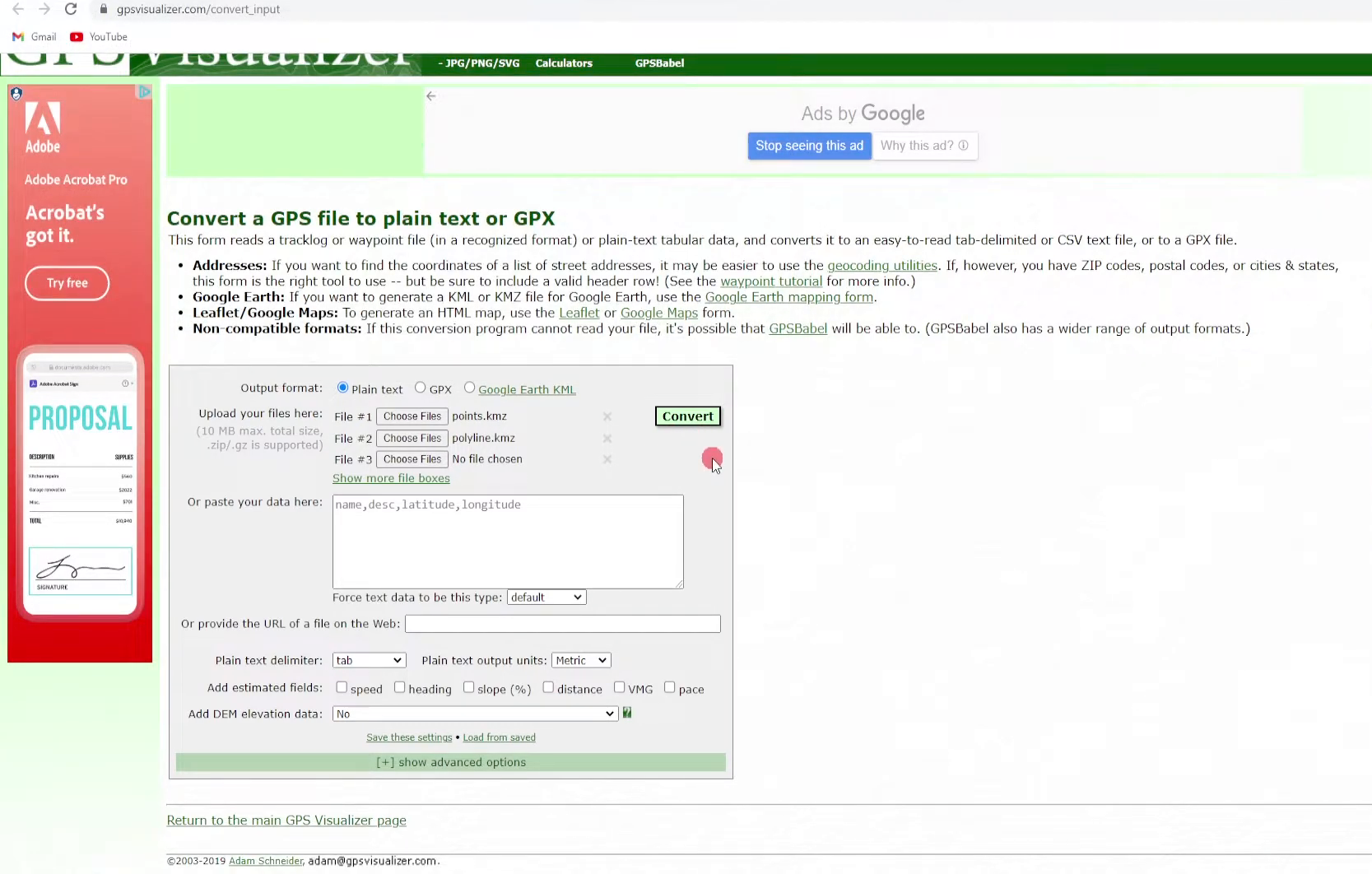Click the lock icon in address bar
The height and width of the screenshot is (874, 1372).
click(x=104, y=9)
